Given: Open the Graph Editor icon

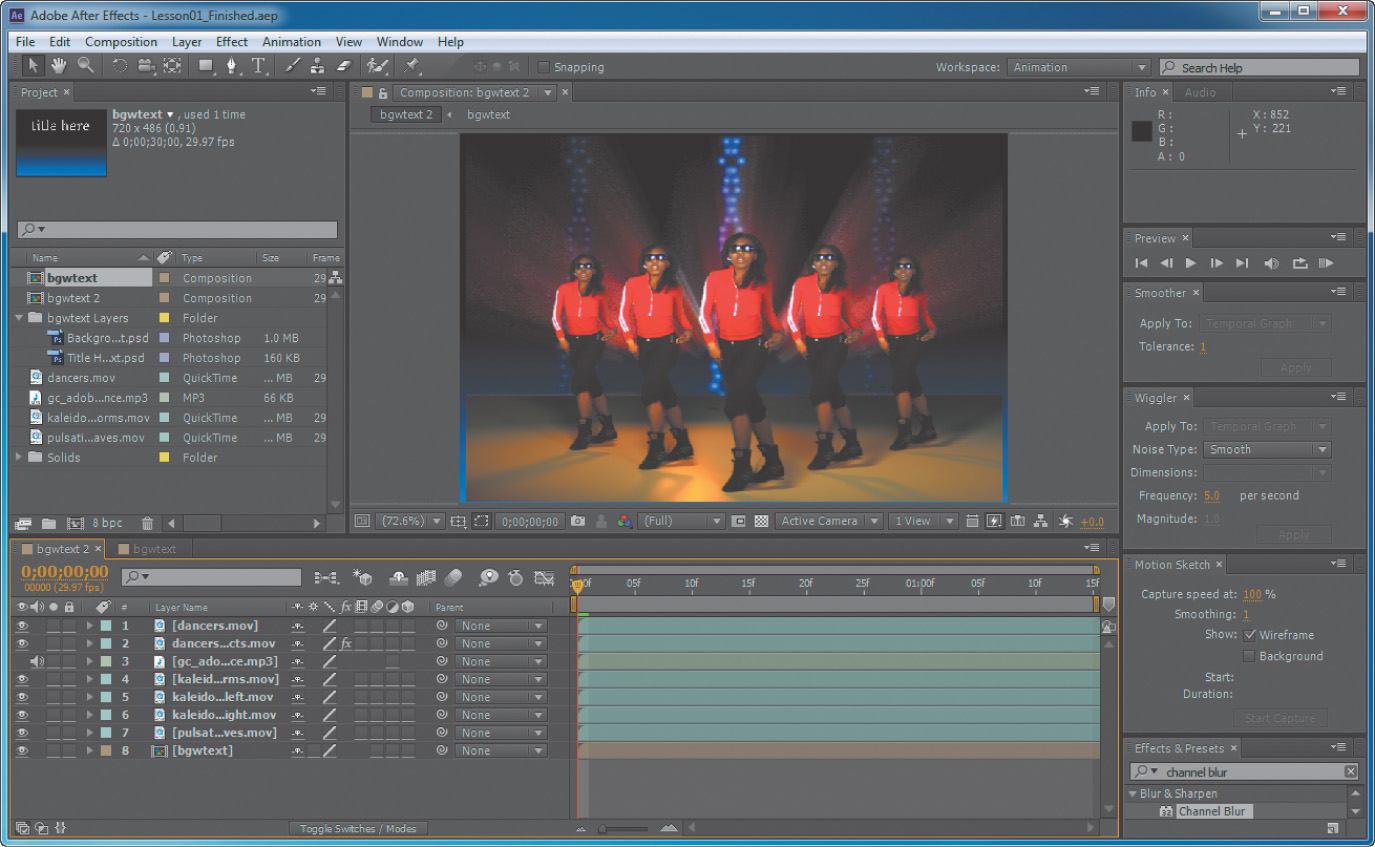Looking at the screenshot, I should coord(544,578).
